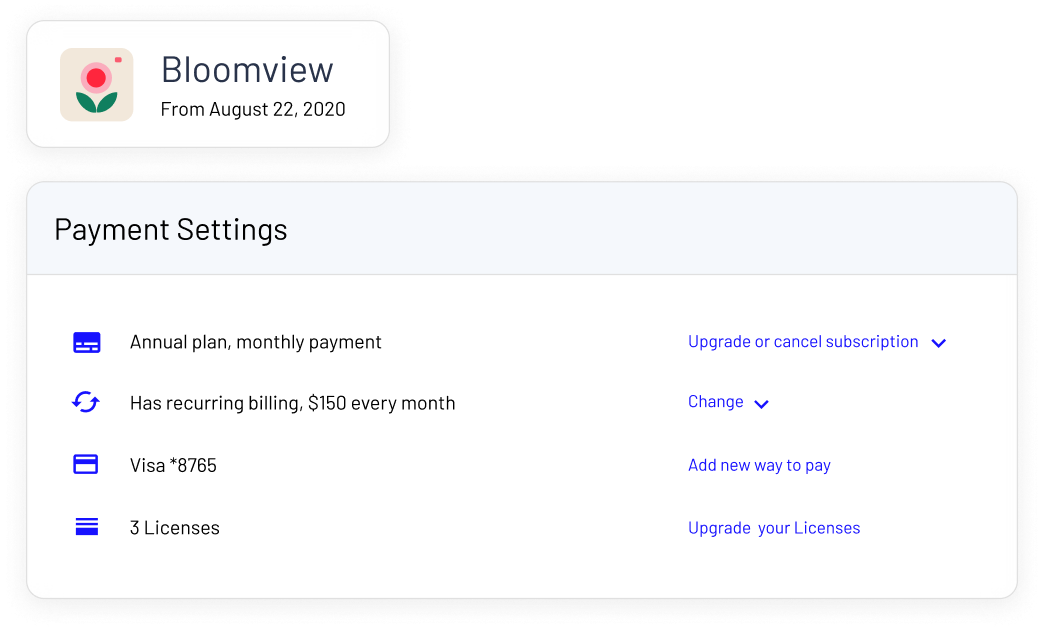Select the Visa *8765 payment method text
Screen dimensions: 1042x629
click(x=173, y=465)
